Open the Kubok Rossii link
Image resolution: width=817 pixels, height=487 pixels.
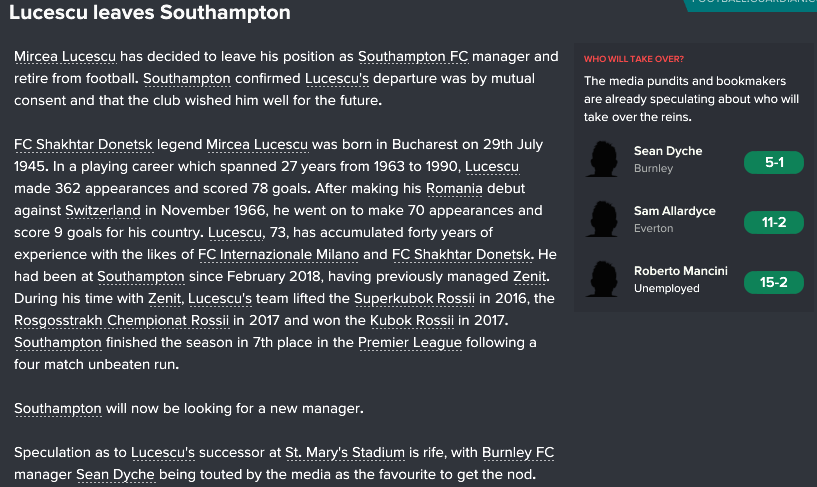click(x=412, y=320)
